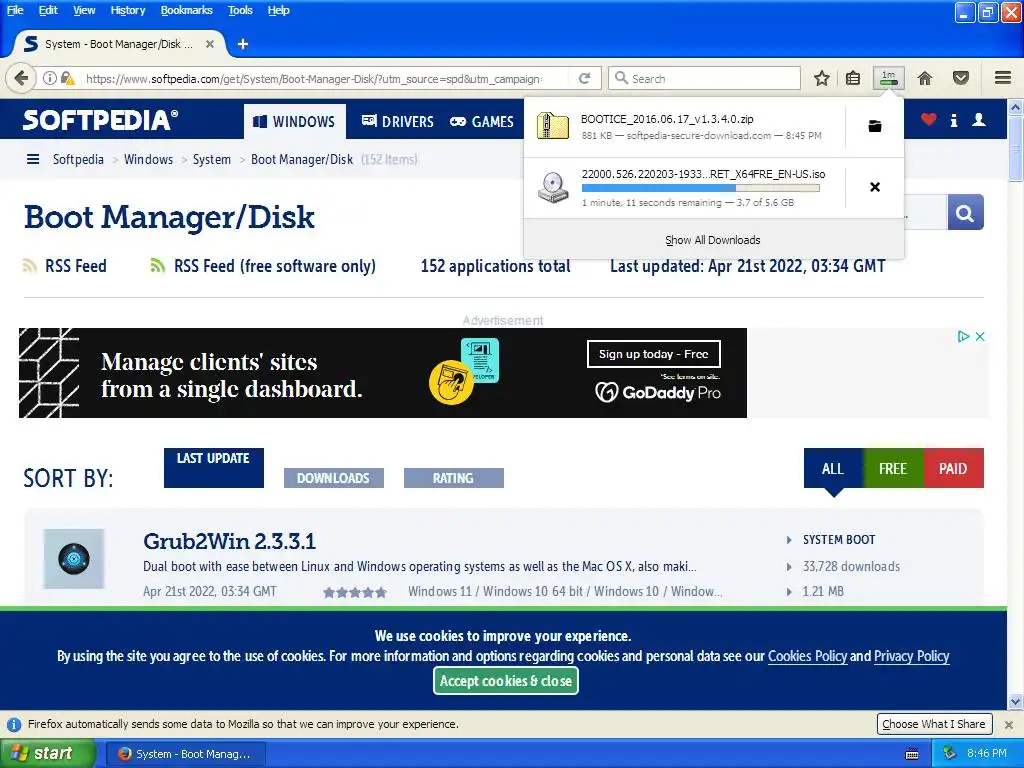Bookmark this page with the star icon

click(822, 78)
